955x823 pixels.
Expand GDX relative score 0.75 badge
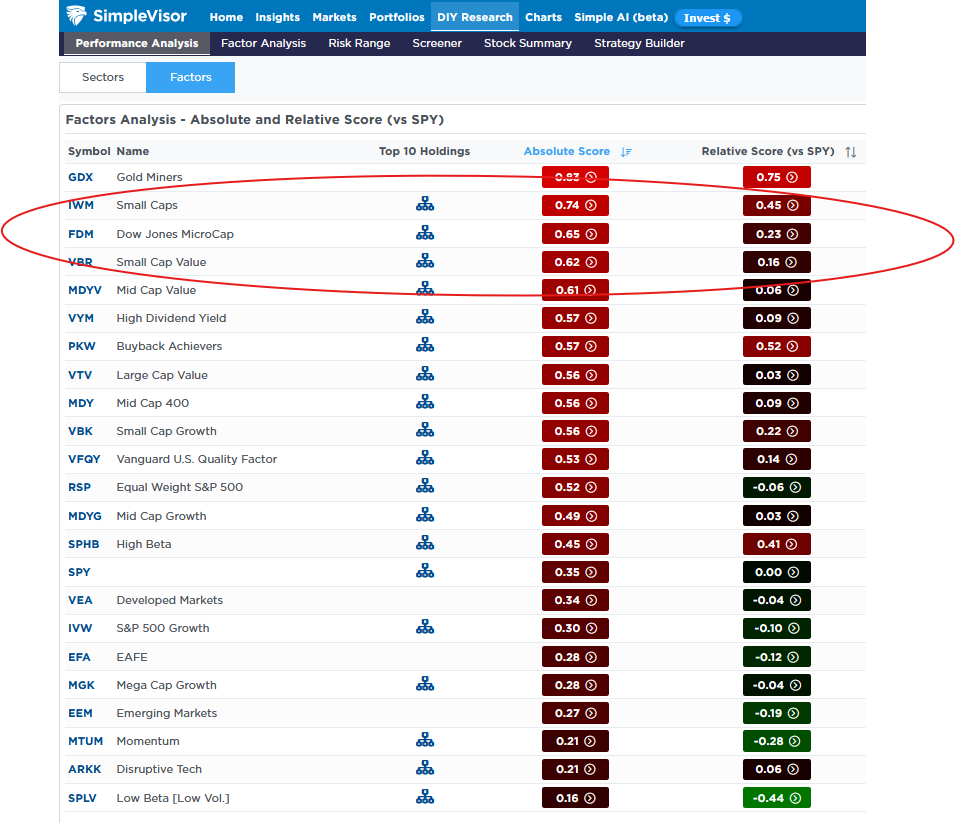(x=776, y=177)
